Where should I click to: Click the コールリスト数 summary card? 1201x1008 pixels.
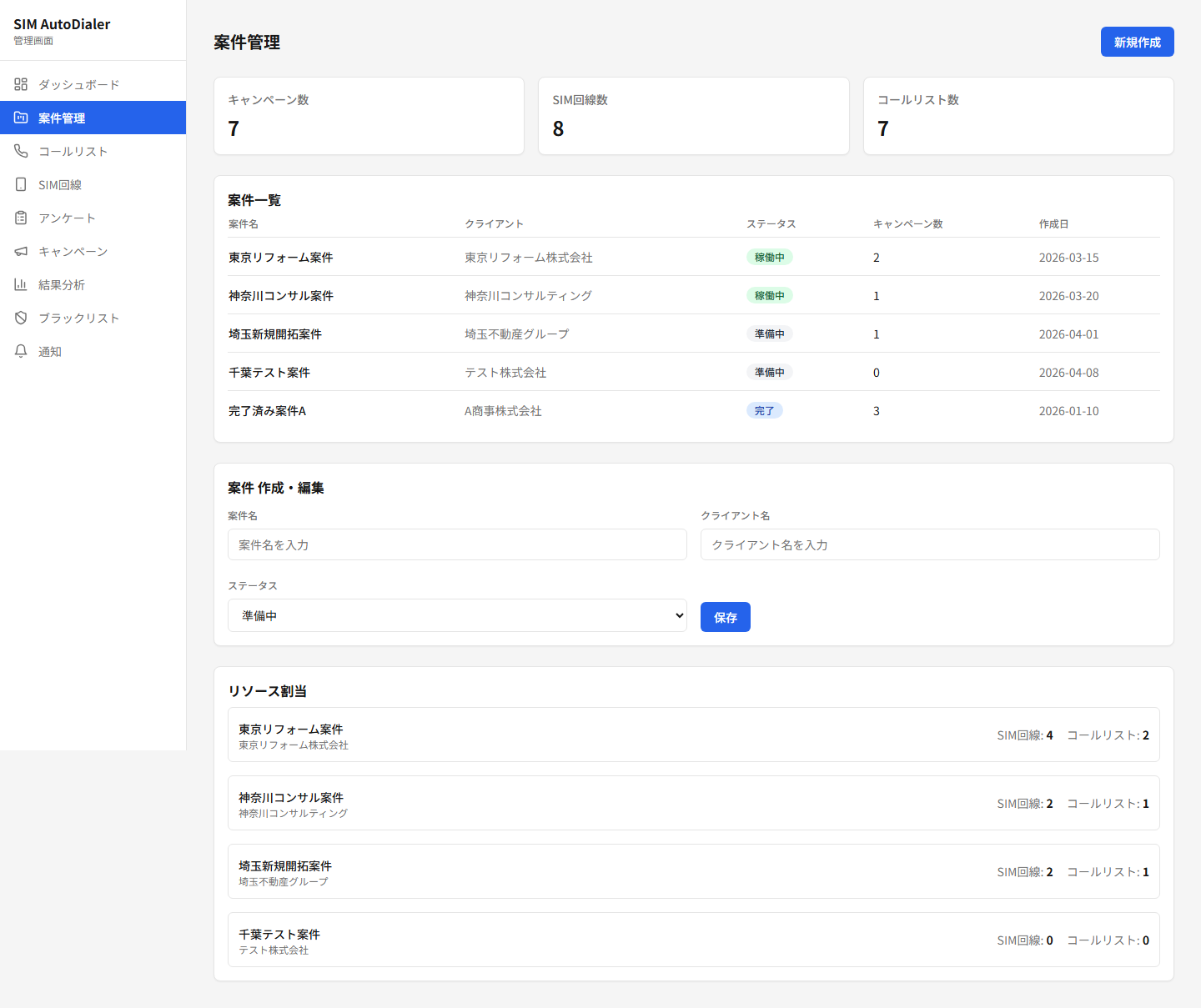point(1018,116)
